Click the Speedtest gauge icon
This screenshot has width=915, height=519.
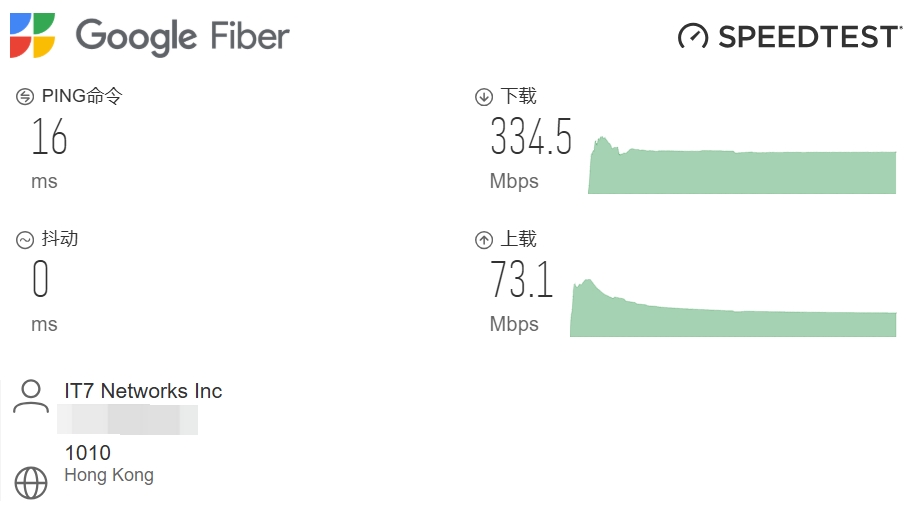click(692, 37)
